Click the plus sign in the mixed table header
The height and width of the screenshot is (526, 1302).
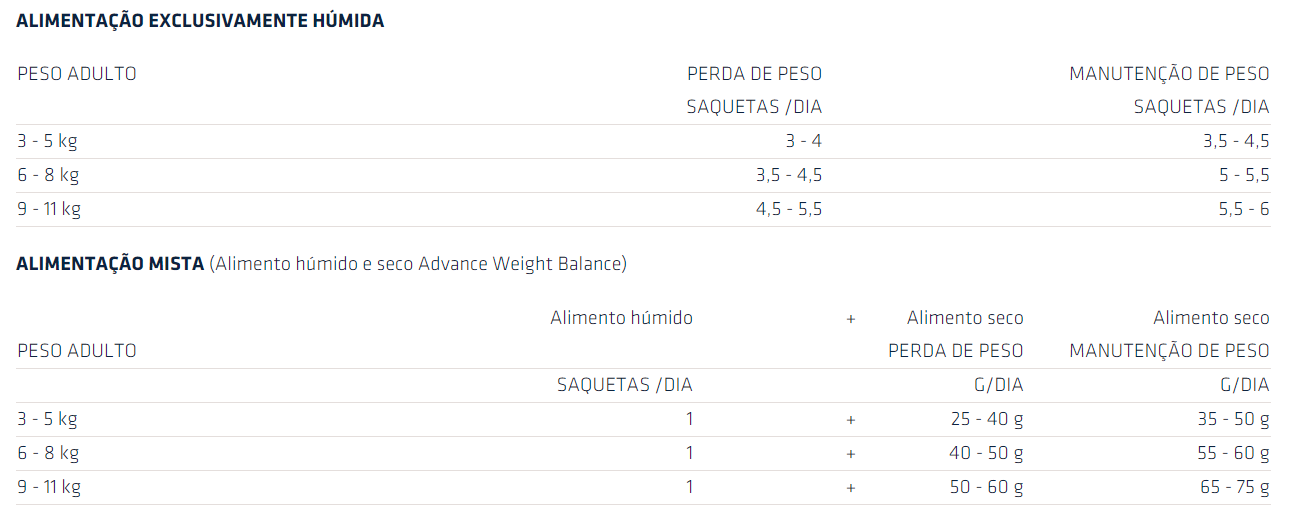pos(851,319)
